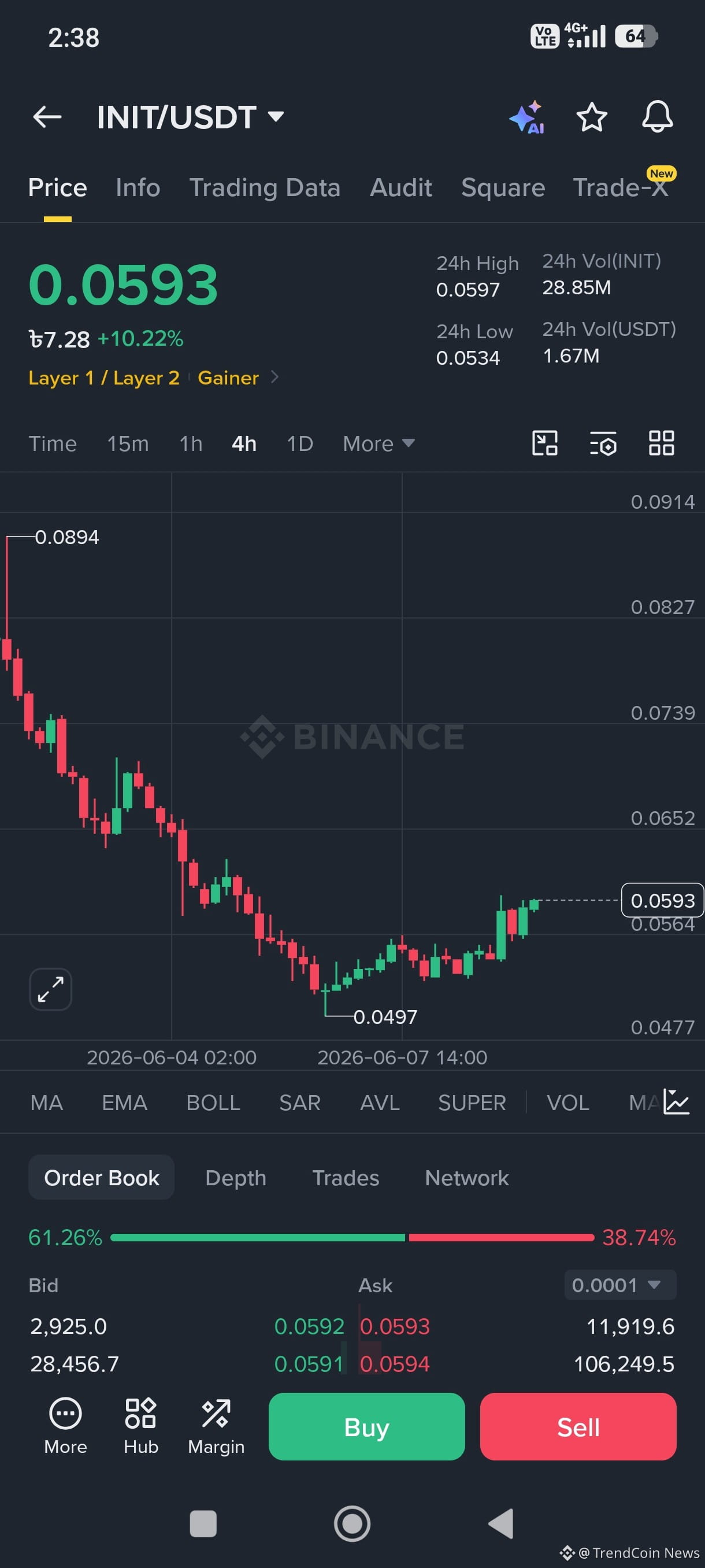705x1568 pixels.
Task: Go back using the top arrow
Action: tap(47, 117)
